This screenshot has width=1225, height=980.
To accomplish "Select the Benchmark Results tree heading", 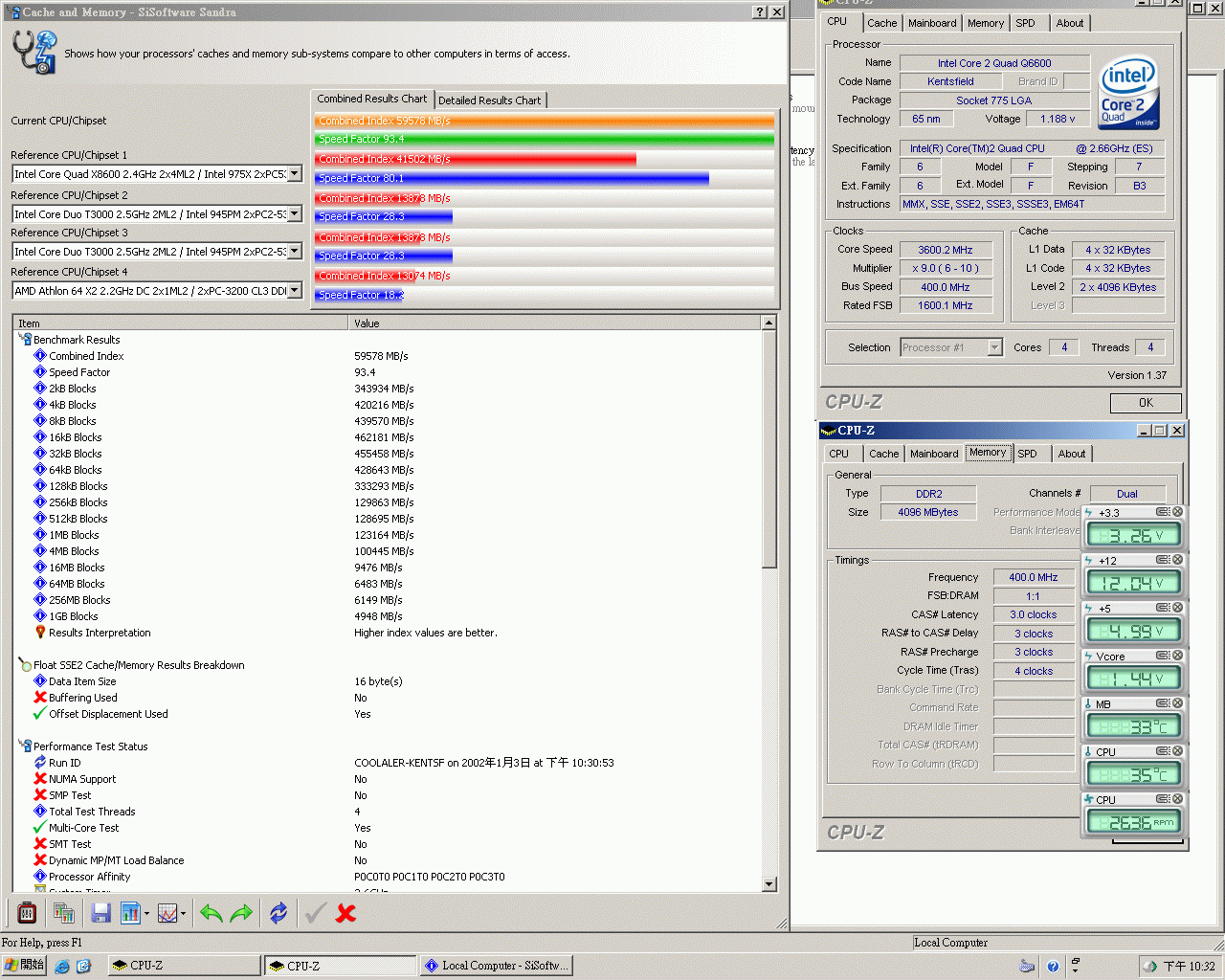I will click(77, 340).
